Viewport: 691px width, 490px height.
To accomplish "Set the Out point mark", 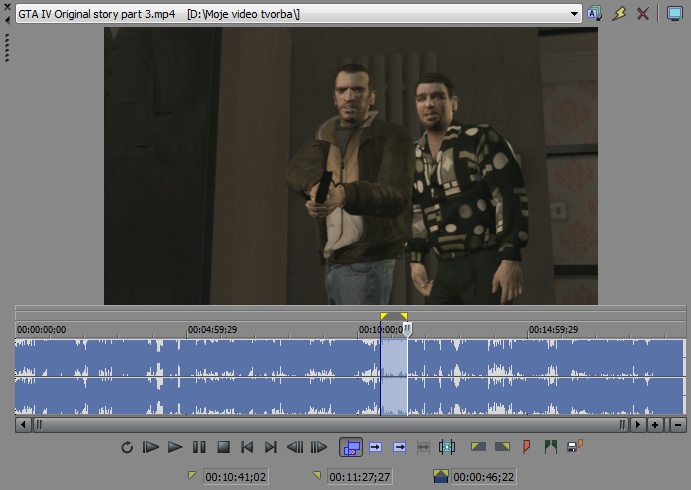I will [x=502, y=447].
